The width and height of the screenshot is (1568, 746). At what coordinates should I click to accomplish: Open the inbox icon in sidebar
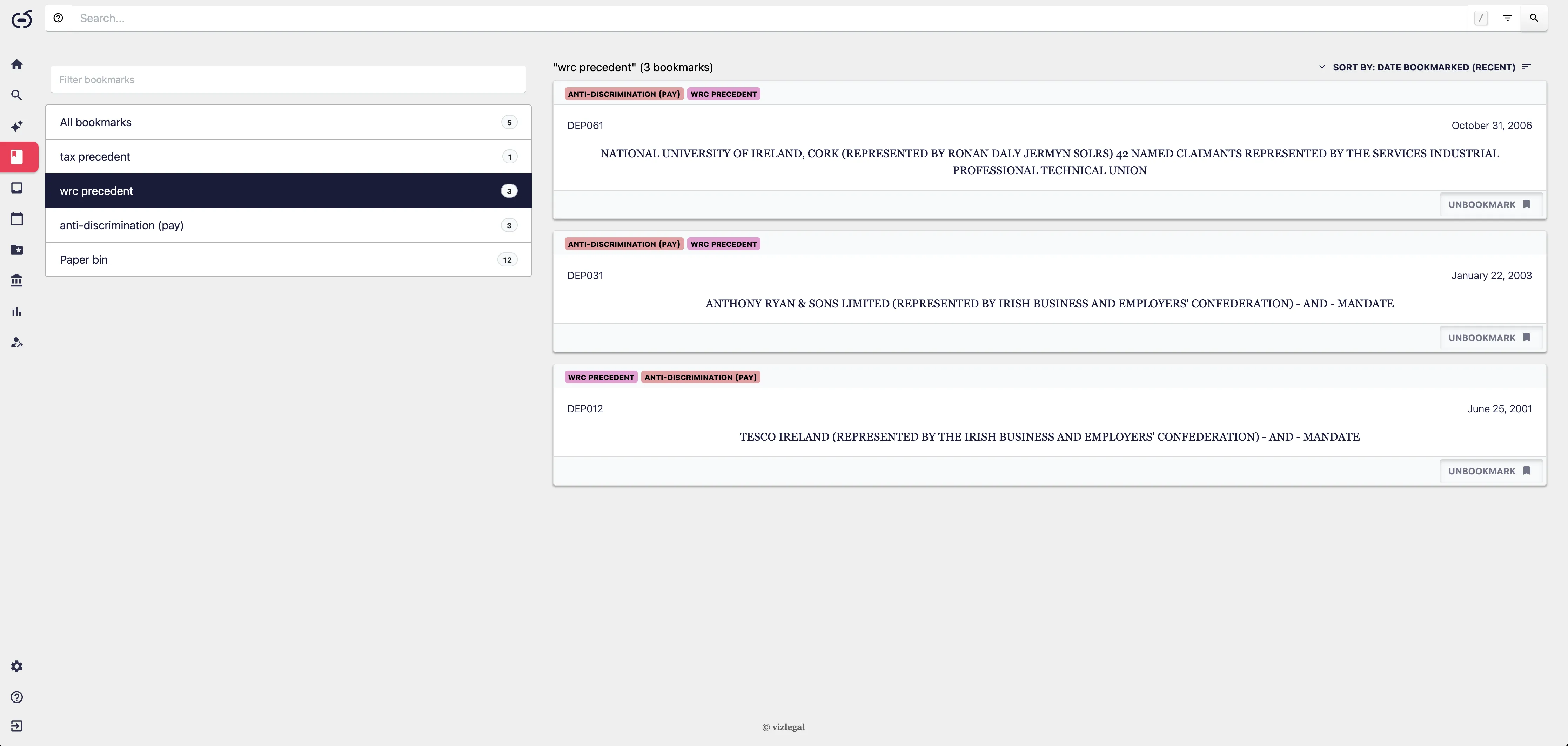pyautogui.click(x=17, y=188)
